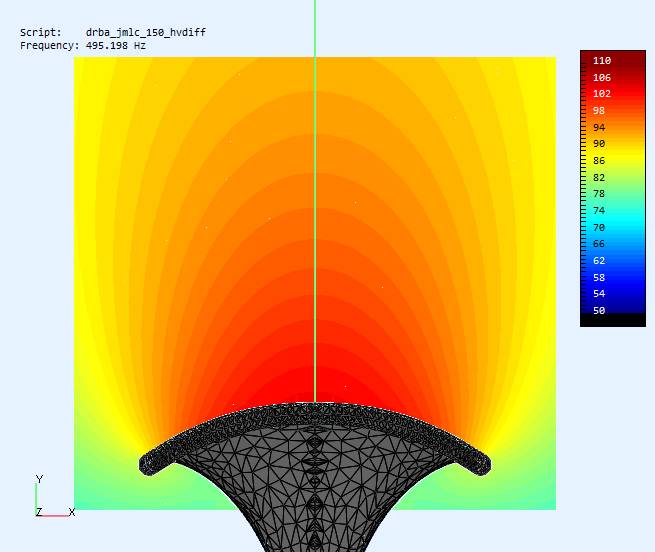This screenshot has height=552, width=655.
Task: Click the Y axis label of orientation gizmo
Action: coord(40,479)
